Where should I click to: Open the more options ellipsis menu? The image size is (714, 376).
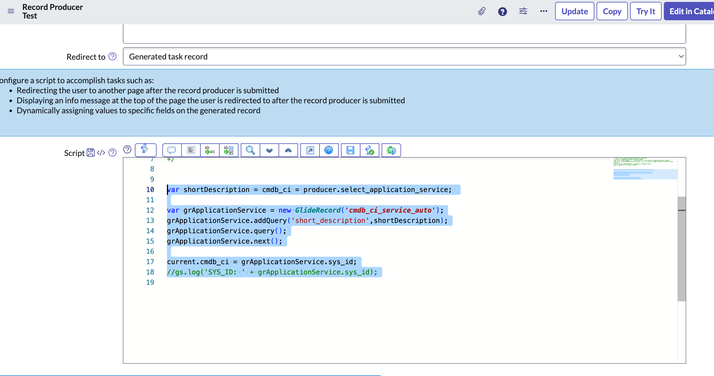(x=544, y=11)
